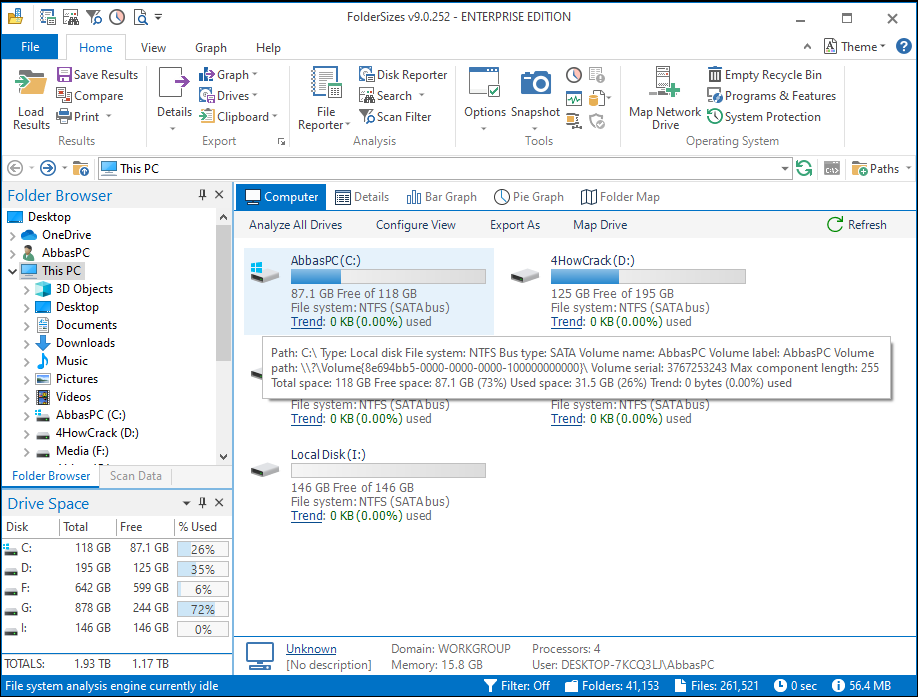
Task: Click the Local Disk (I:) drive icon
Action: pos(265,470)
